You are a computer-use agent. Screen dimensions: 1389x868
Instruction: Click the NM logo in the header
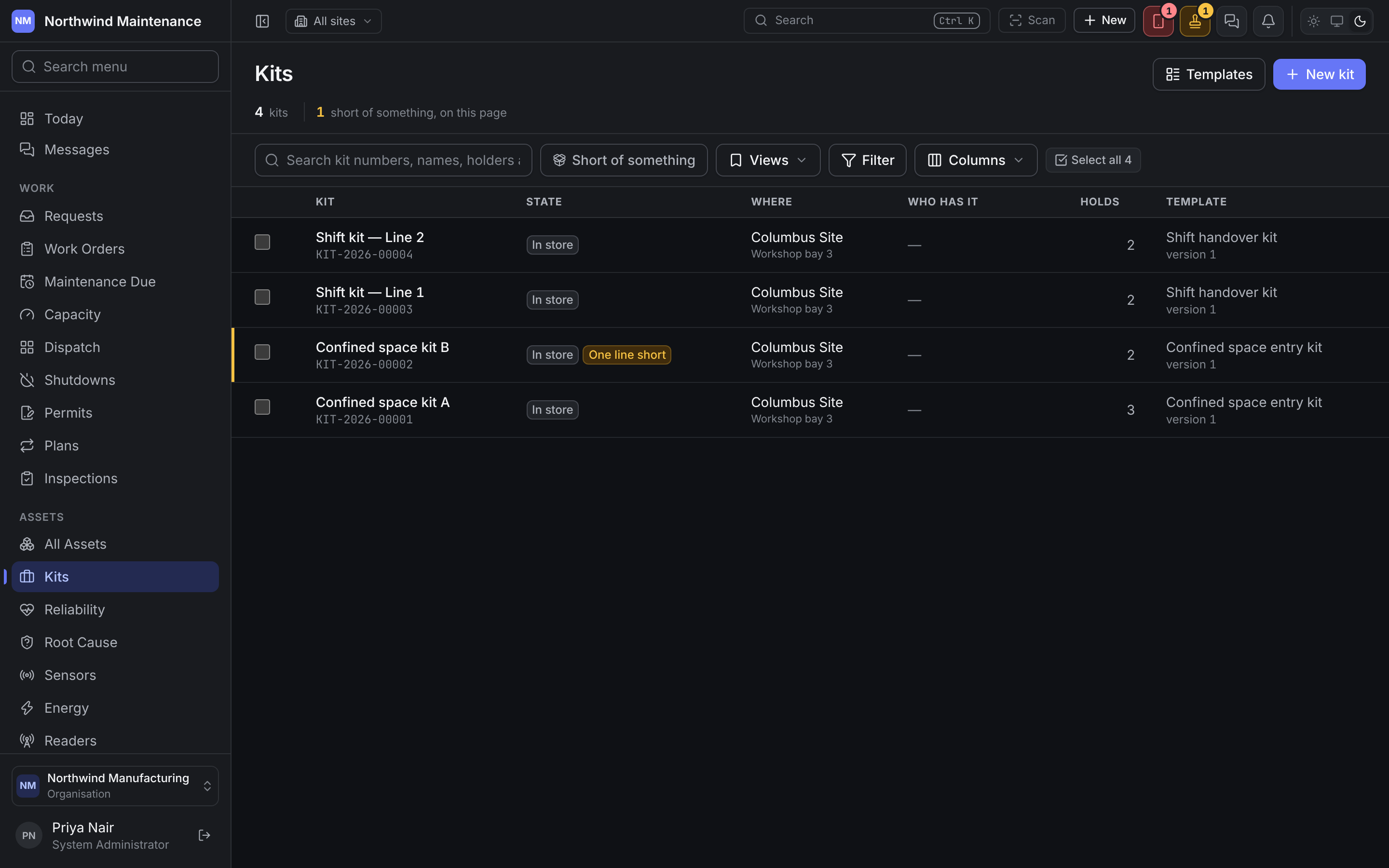[x=23, y=21]
